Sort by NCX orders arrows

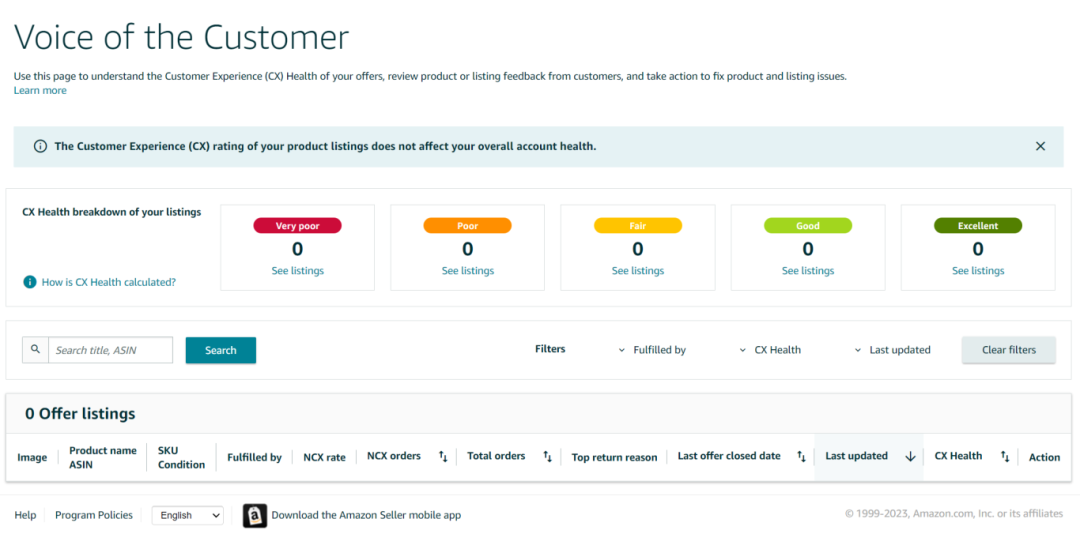(x=443, y=456)
